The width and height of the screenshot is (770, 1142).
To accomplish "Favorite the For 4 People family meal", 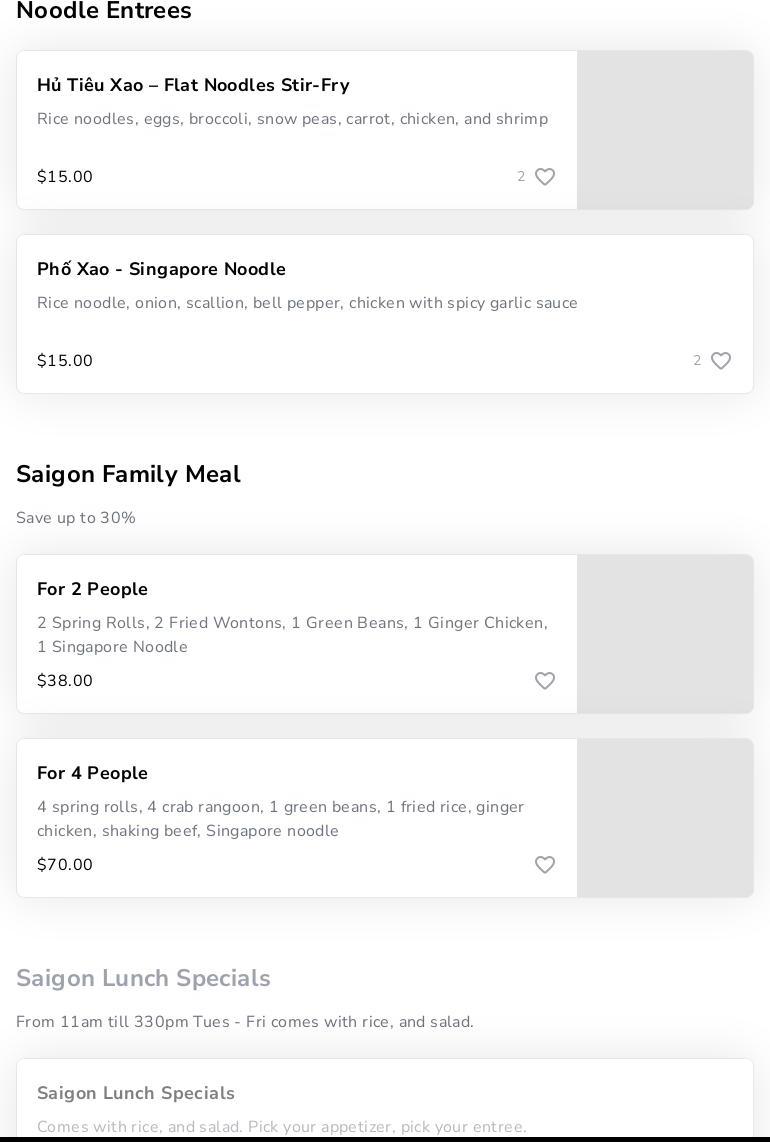I will pos(545,865).
